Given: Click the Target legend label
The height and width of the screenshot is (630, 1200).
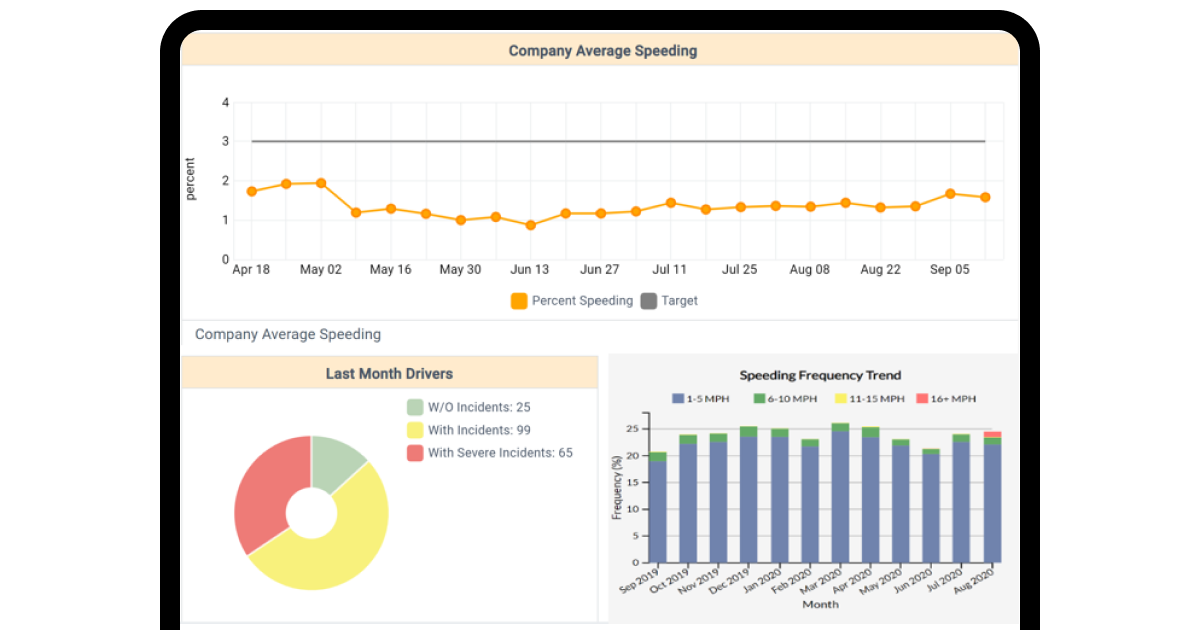Looking at the screenshot, I should pos(679,301).
